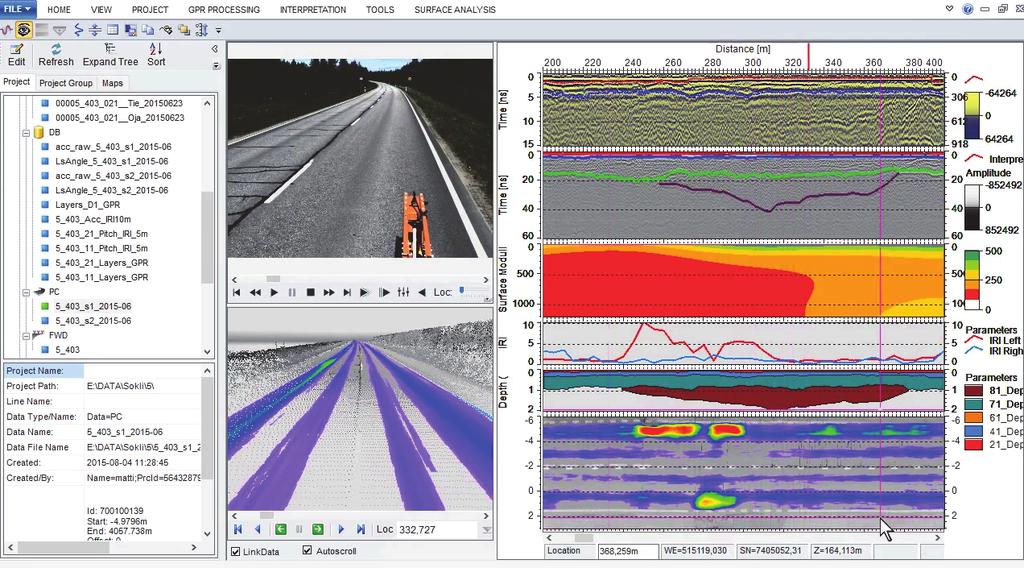Click the red distance marker on ruler

click(808, 56)
